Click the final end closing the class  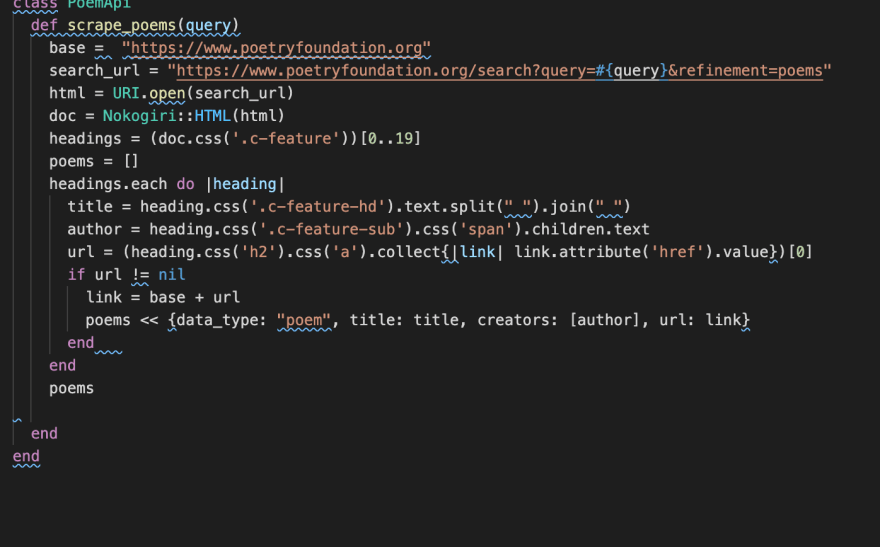(26, 457)
